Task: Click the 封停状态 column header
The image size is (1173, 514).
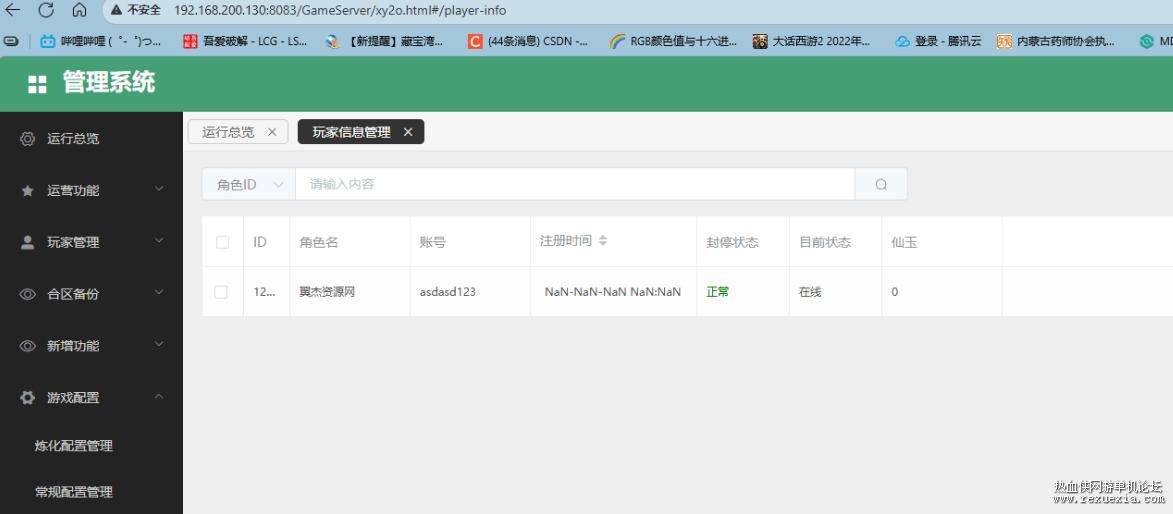Action: click(732, 242)
